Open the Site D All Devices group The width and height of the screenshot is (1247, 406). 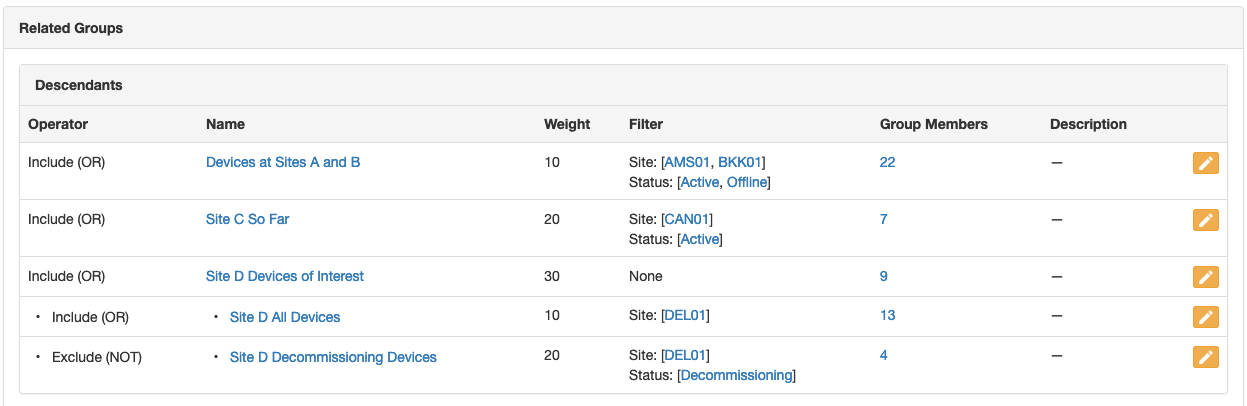tap(285, 317)
